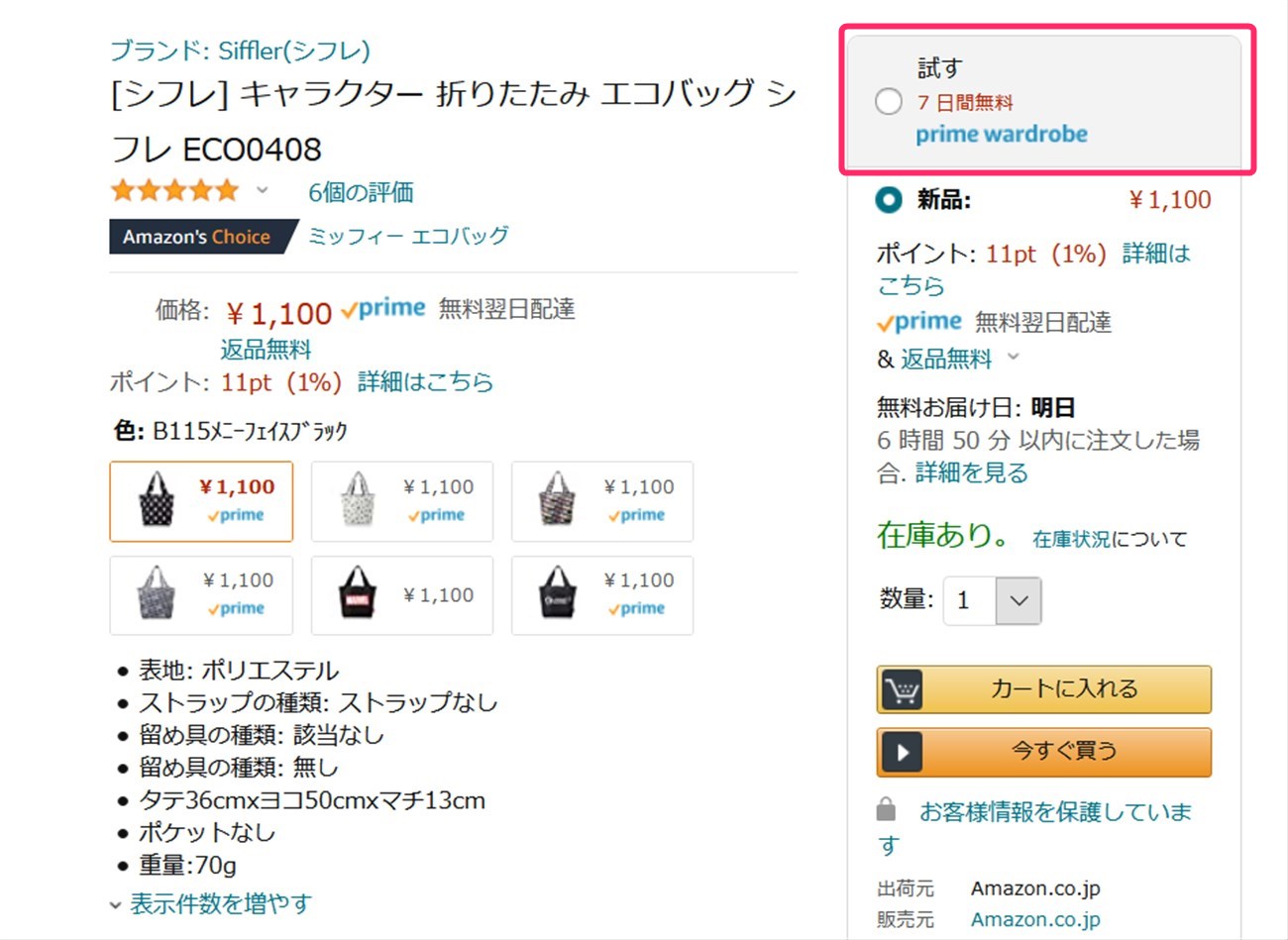The height and width of the screenshot is (940, 1288).
Task: Click the five-star rating icons
Action: tap(175, 190)
